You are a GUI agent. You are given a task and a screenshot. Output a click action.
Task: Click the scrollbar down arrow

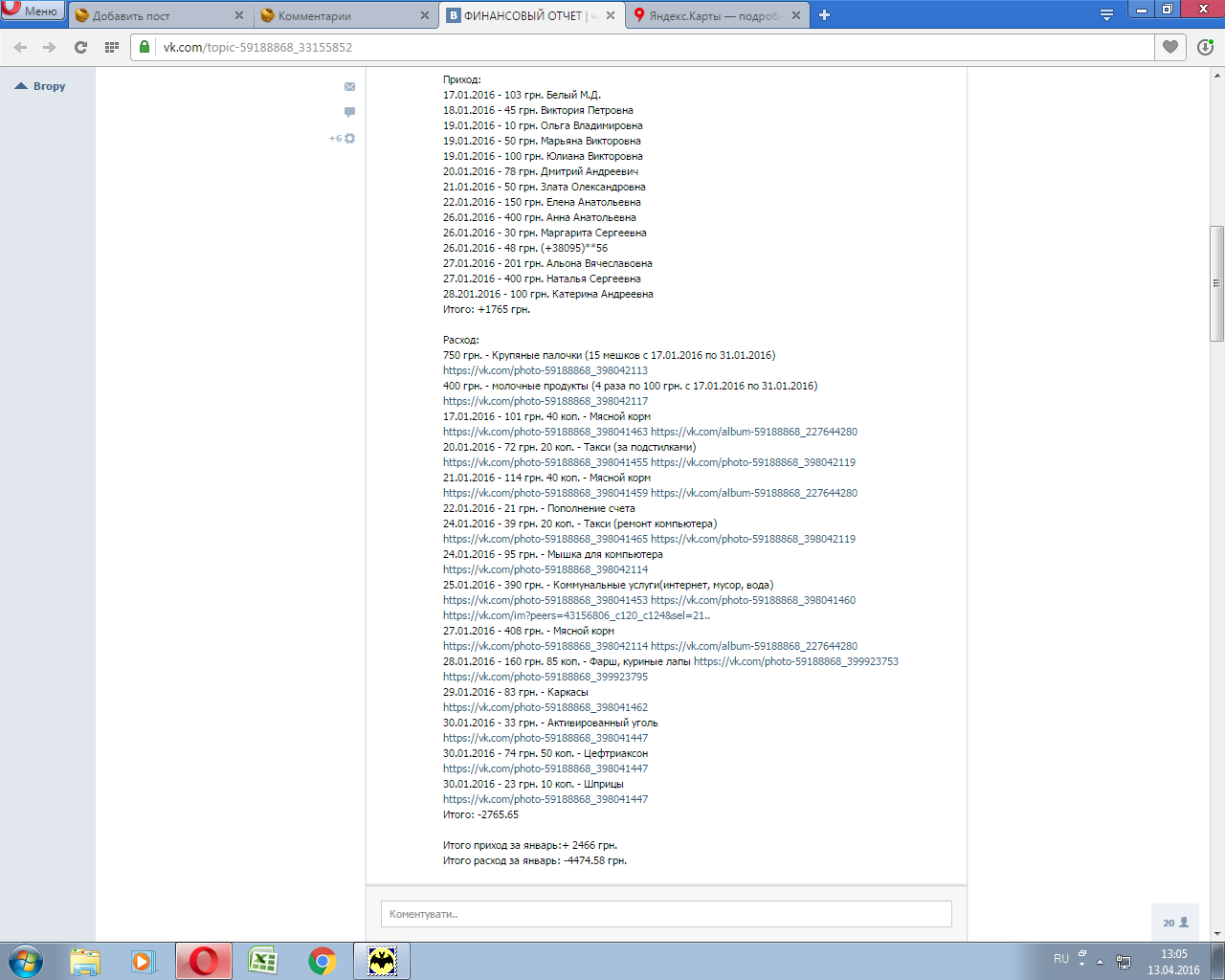pyautogui.click(x=1217, y=933)
